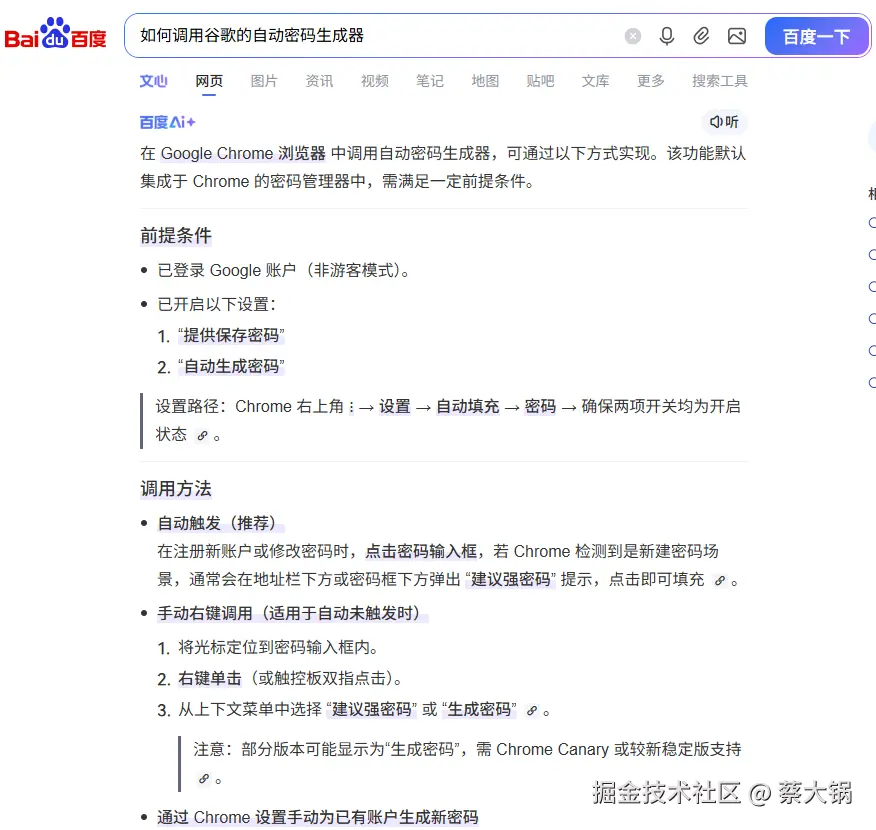This screenshot has height=830, width=876.
Task: Click inside the search input field
Action: 374,36
